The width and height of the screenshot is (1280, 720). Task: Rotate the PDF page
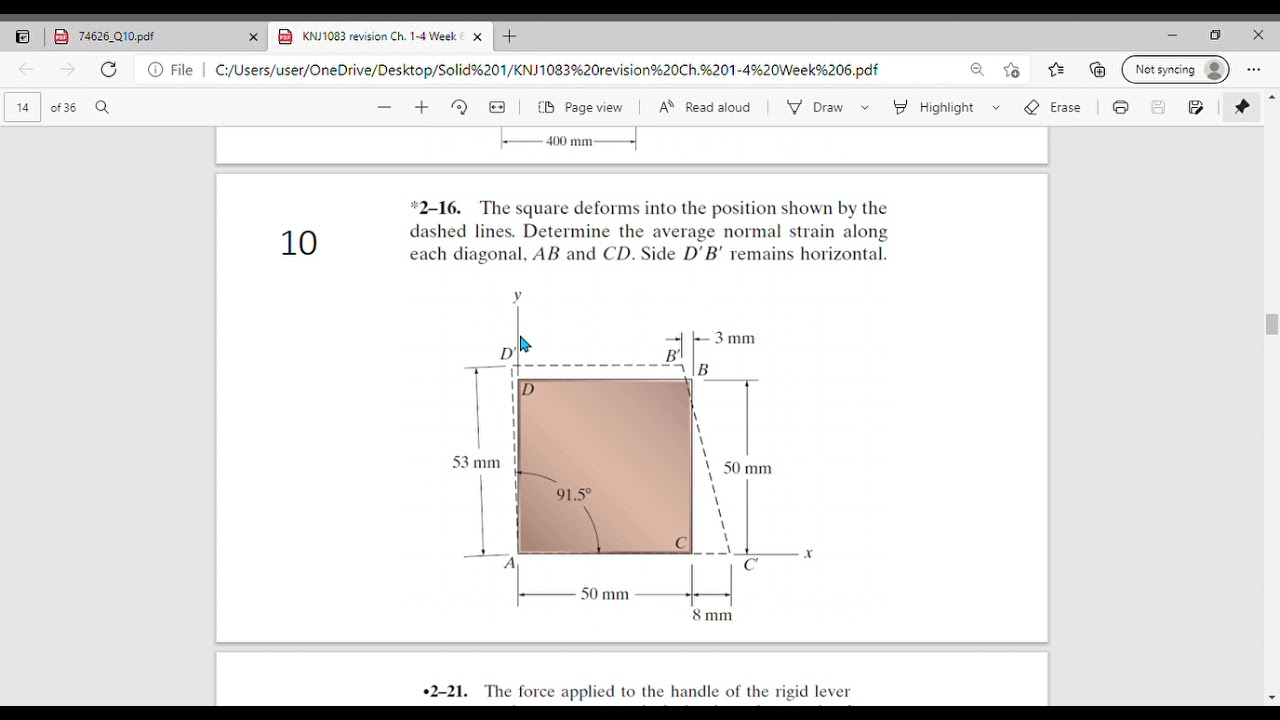pos(459,107)
